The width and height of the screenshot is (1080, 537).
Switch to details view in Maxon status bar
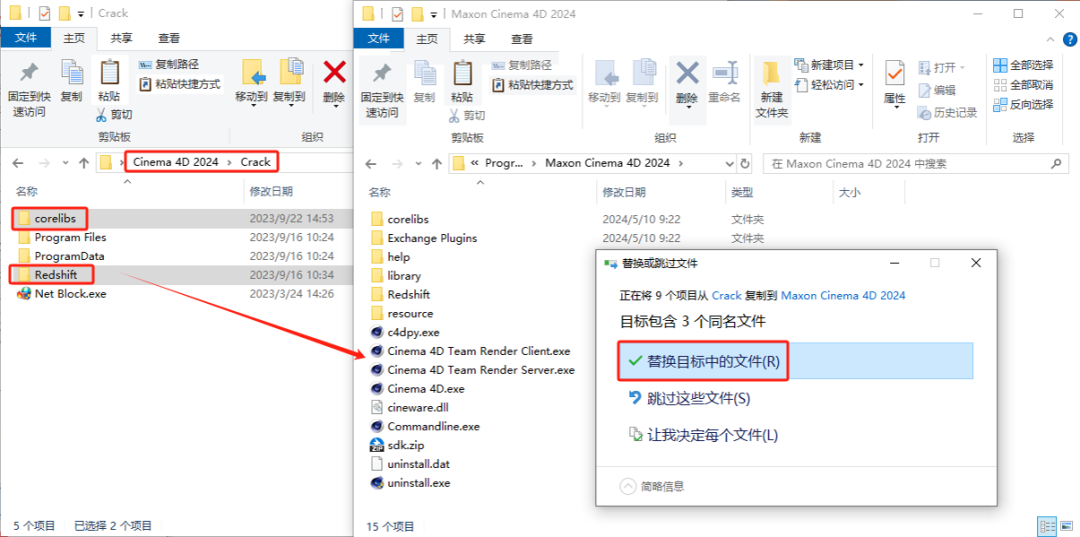1048,526
